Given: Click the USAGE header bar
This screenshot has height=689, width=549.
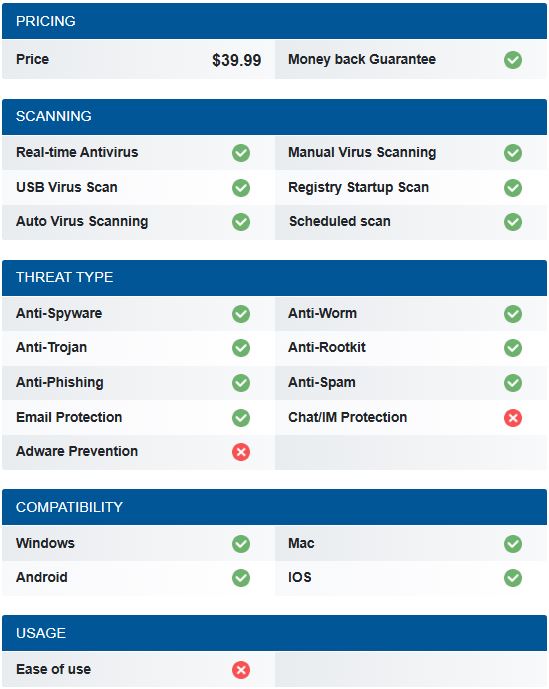Looking at the screenshot, I should 274,633.
